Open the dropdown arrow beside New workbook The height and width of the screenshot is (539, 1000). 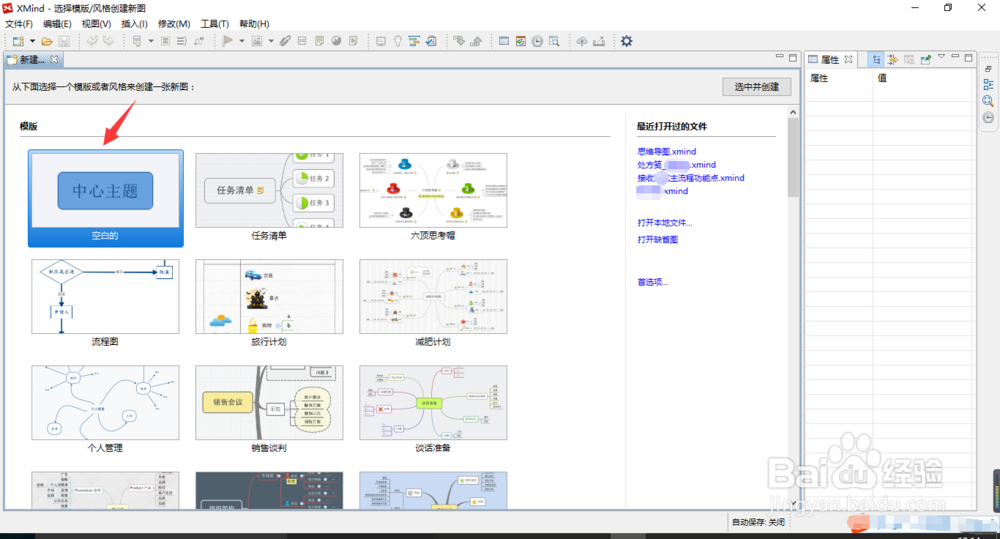33,41
